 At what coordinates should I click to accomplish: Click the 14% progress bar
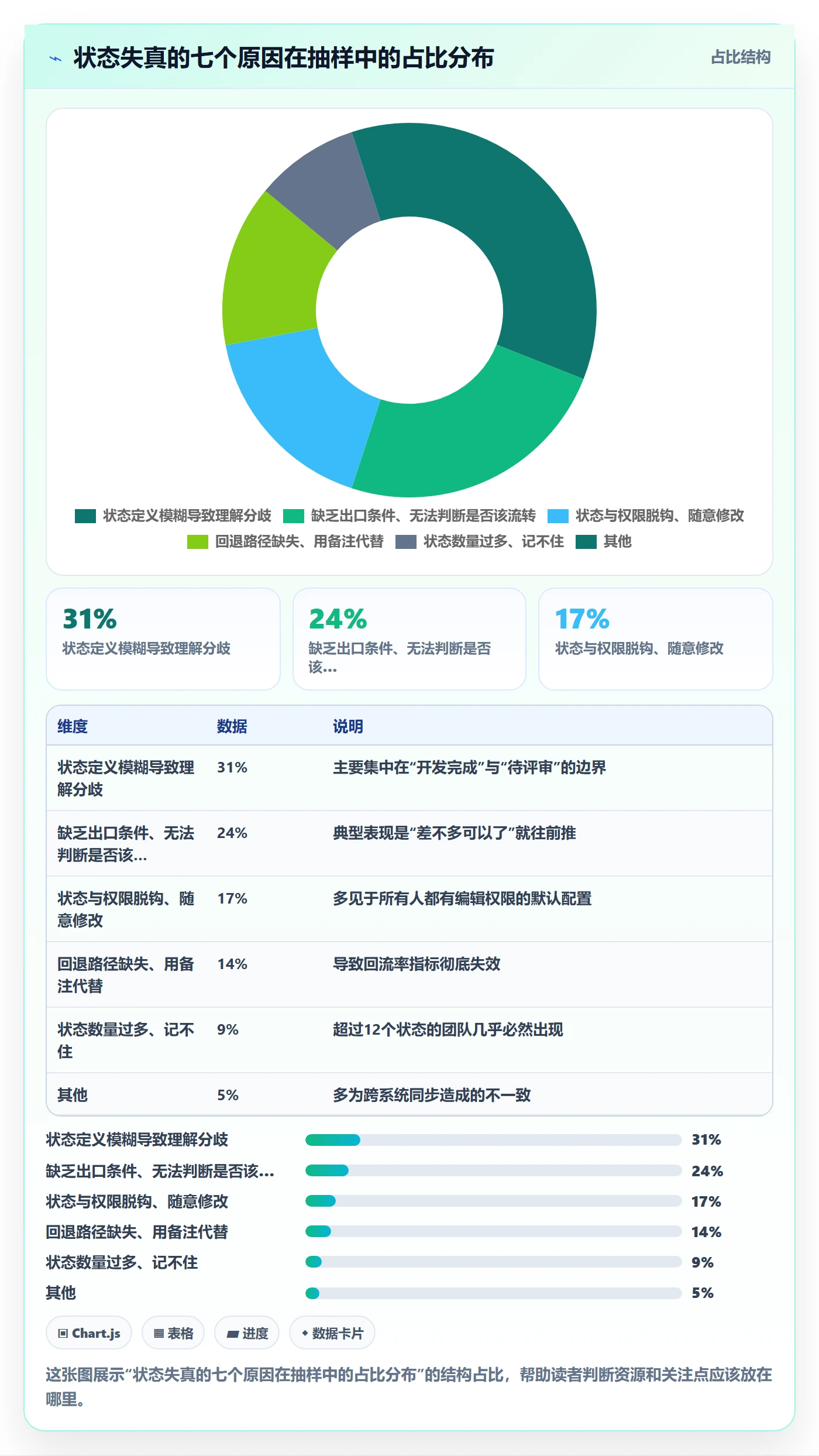click(493, 1231)
